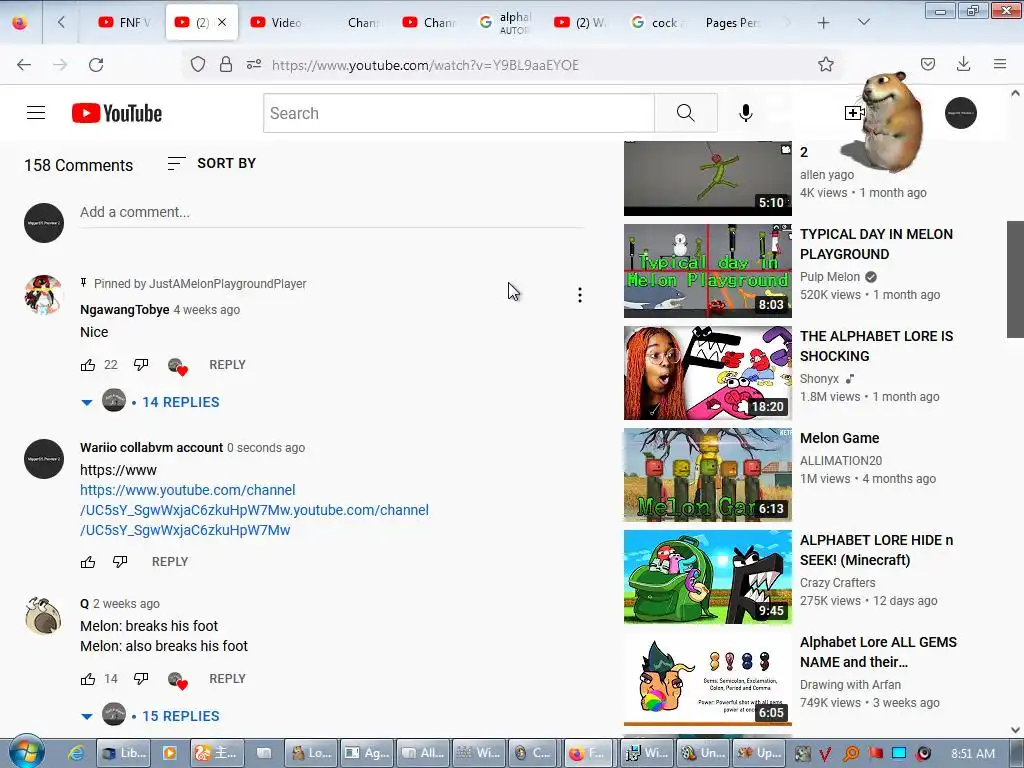Reply to NgawangTobye's comment
Screen dimensions: 1024x768
pyautogui.click(x=227, y=364)
